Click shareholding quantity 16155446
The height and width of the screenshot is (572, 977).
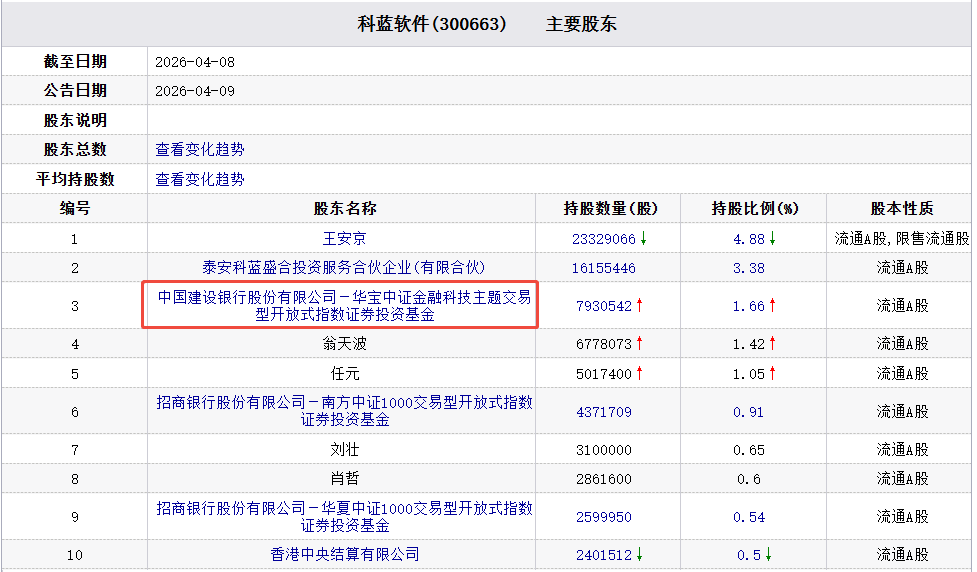tap(603, 269)
